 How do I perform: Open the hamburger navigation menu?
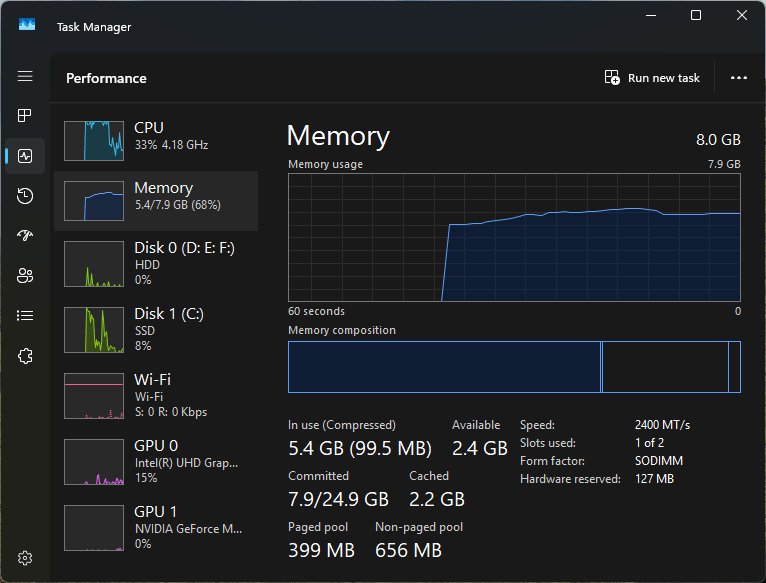pyautogui.click(x=25, y=76)
